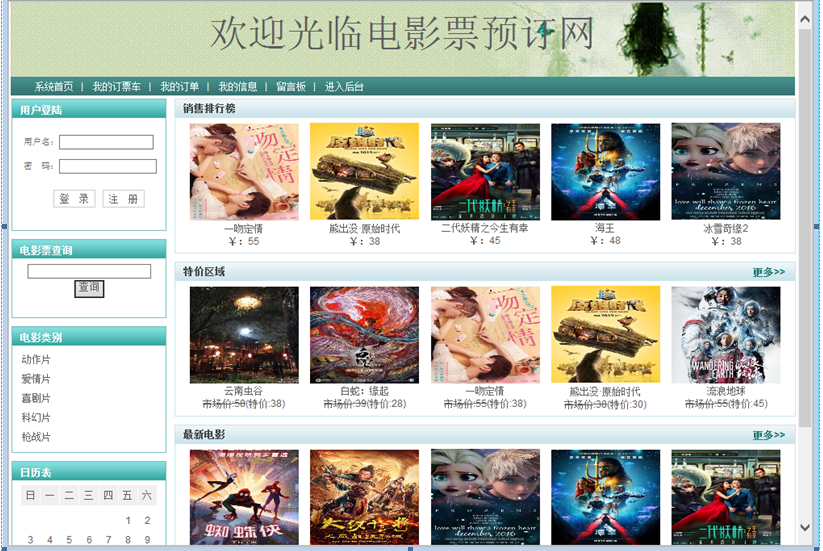Select the 爱情片 category

tap(36, 379)
